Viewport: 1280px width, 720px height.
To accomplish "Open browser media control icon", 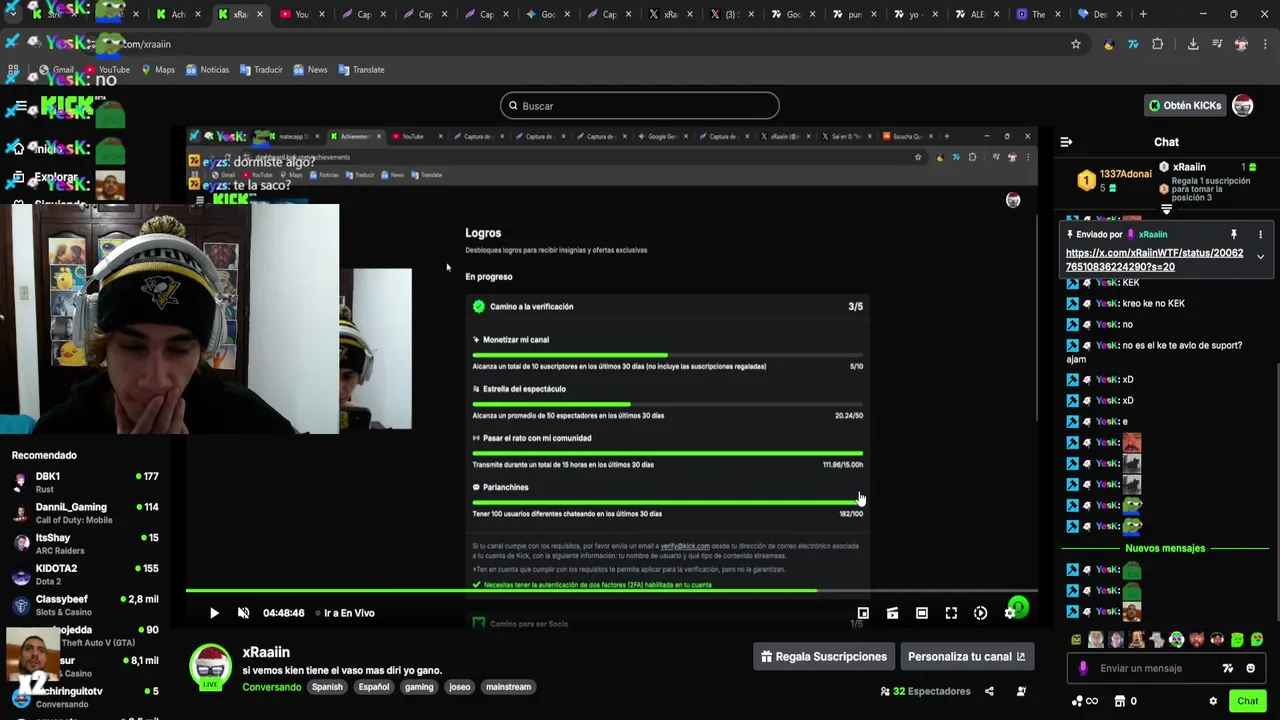I will 1217,44.
